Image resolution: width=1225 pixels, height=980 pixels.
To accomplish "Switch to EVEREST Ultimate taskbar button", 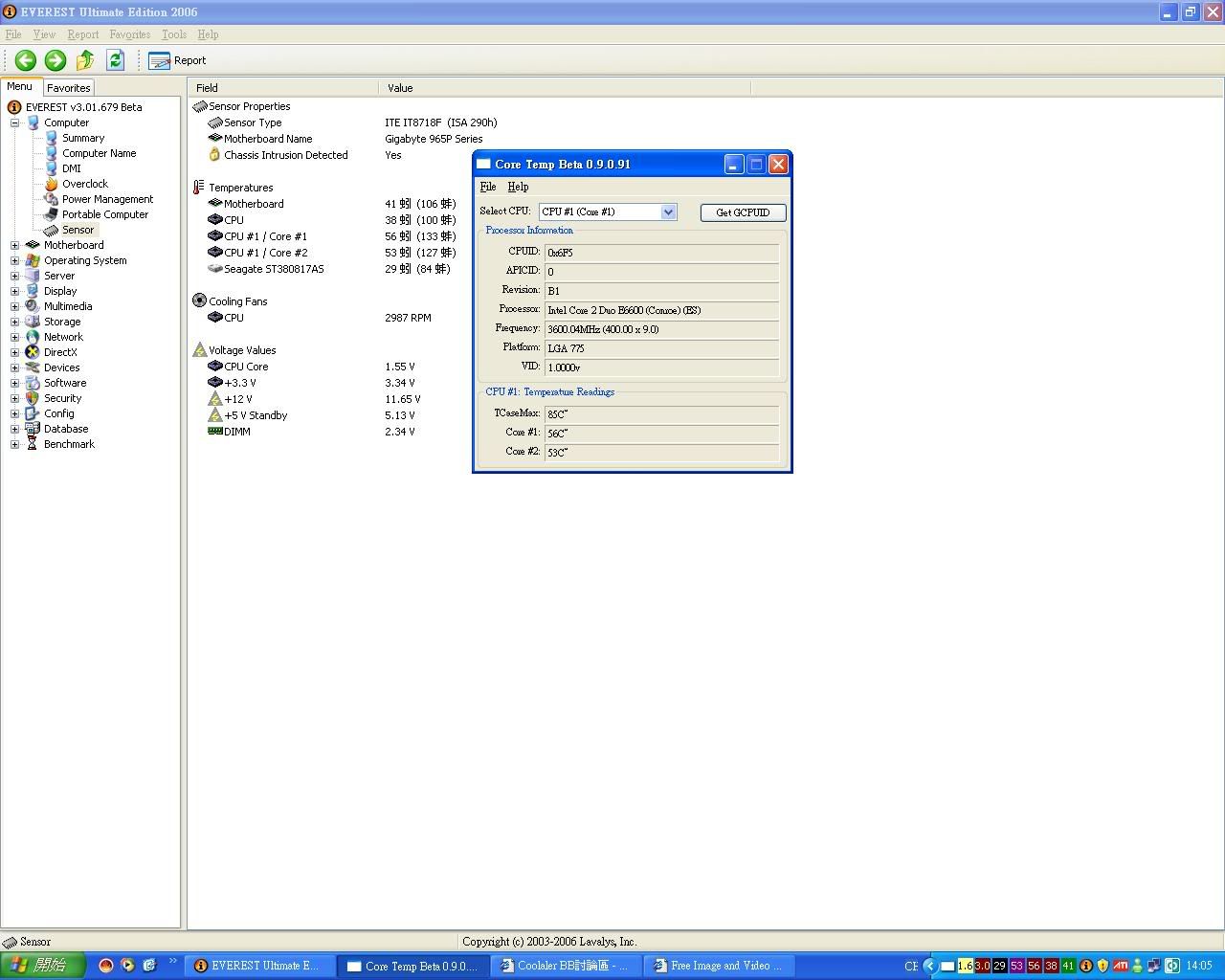I will point(259,966).
